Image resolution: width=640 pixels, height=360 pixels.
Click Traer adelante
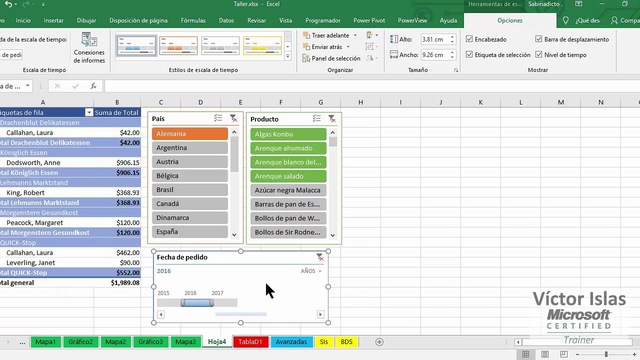(326, 36)
